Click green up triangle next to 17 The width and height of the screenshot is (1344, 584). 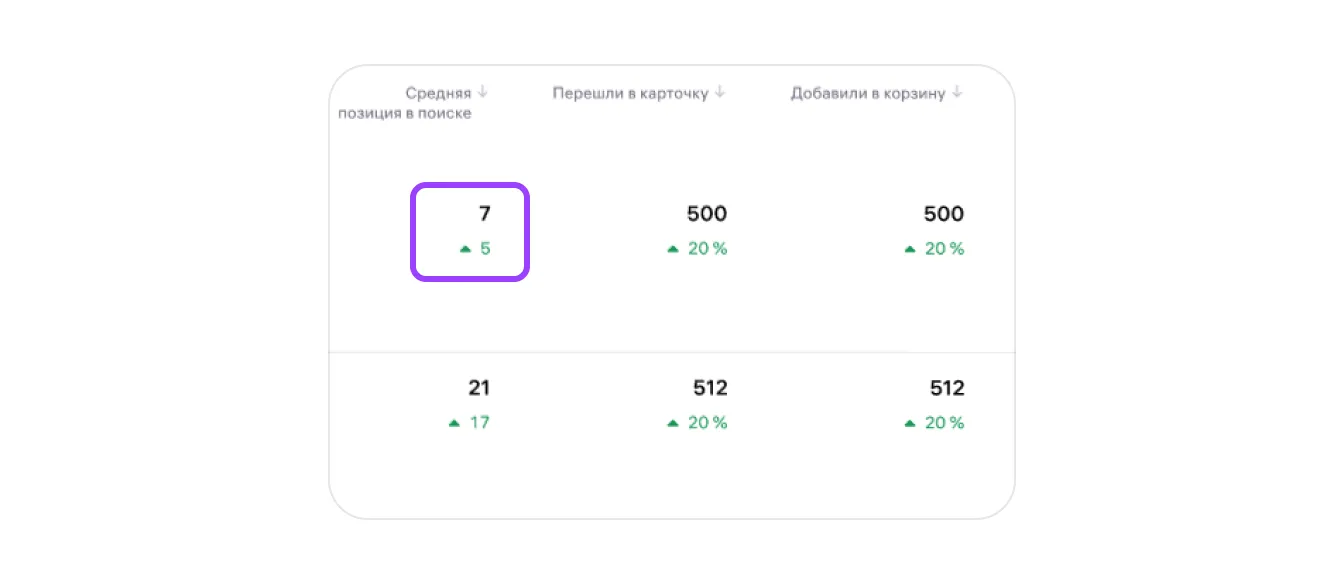(454, 423)
